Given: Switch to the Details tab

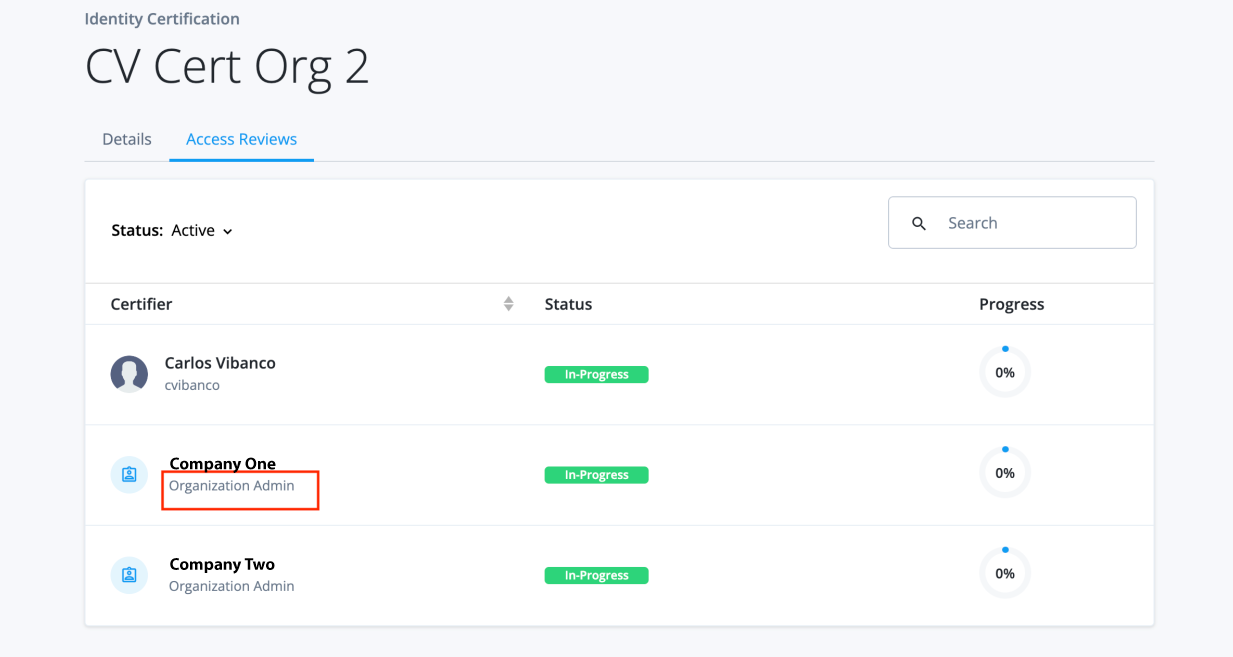Looking at the screenshot, I should 126,139.
